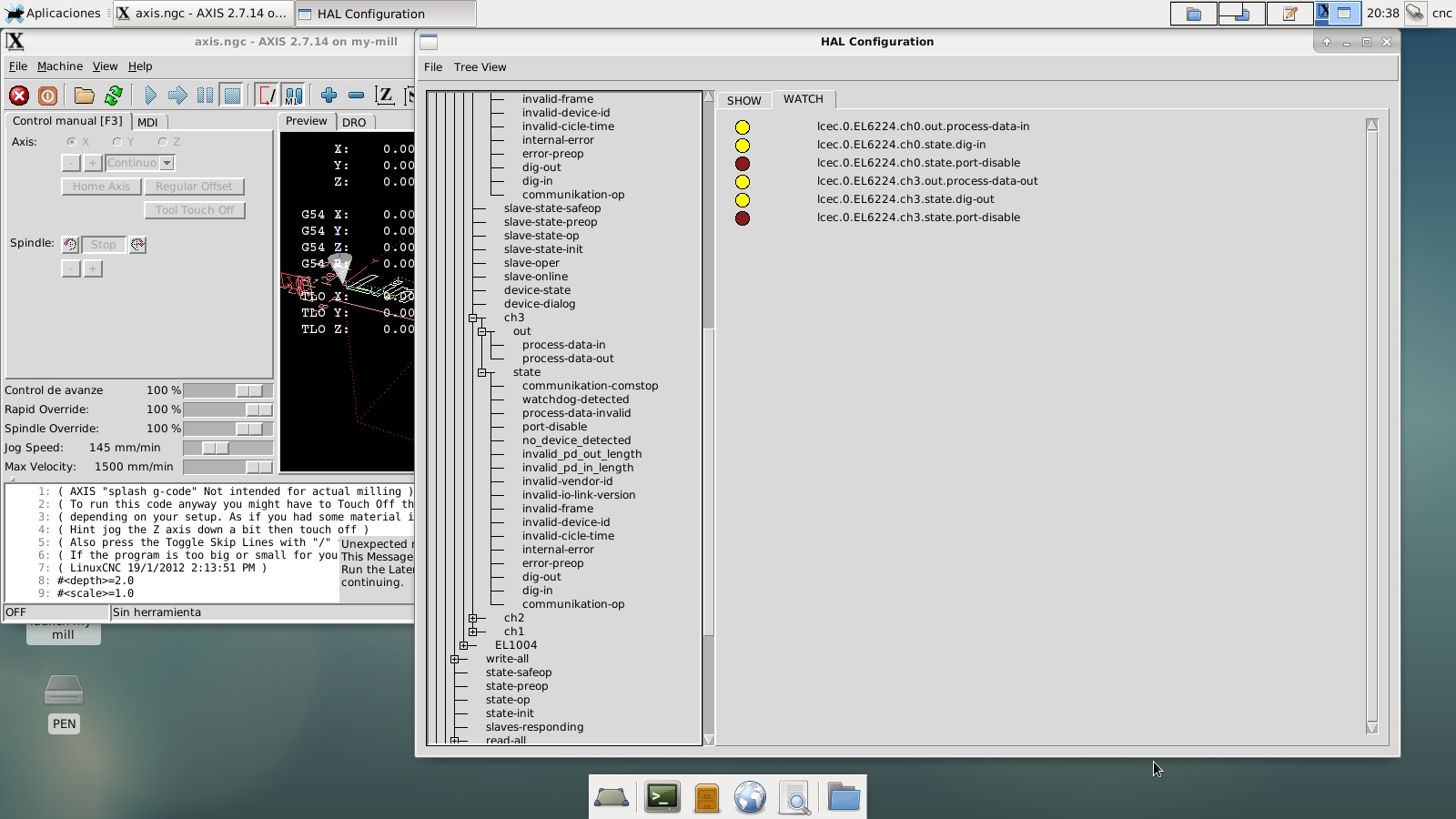Select slave-online in HAL tree
Image resolution: width=1456 pixels, height=819 pixels.
click(535, 277)
